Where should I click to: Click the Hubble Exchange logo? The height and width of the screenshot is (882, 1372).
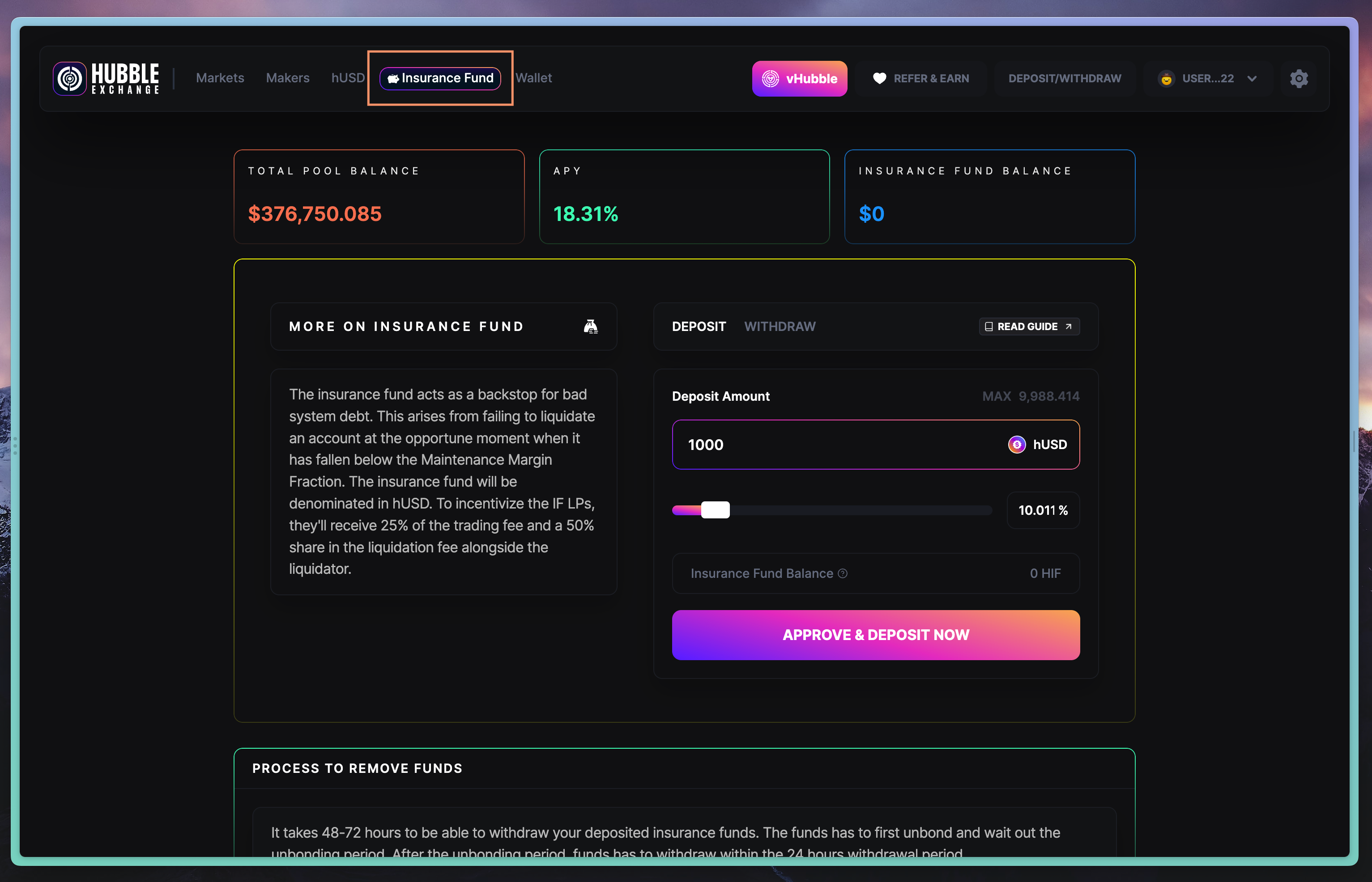click(x=106, y=78)
